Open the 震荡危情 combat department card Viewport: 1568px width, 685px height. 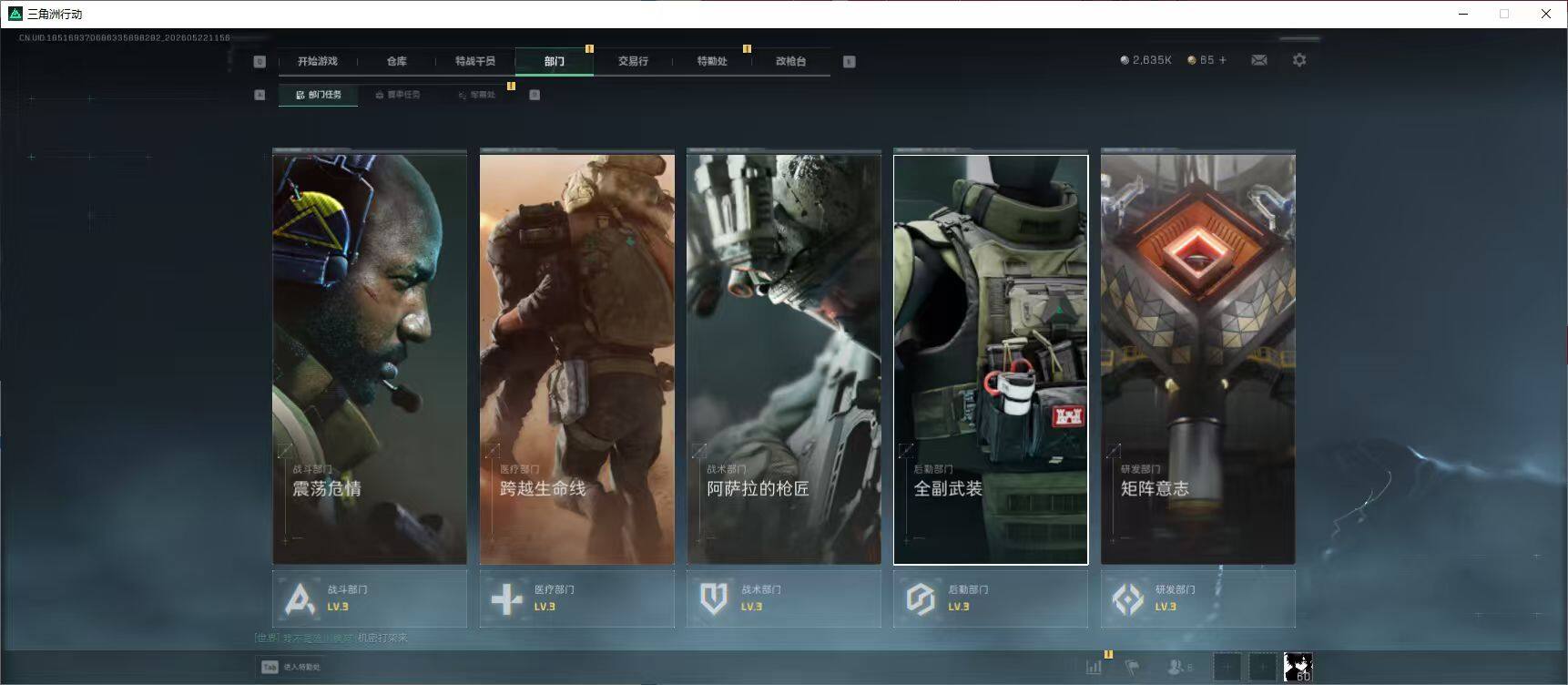370,359
